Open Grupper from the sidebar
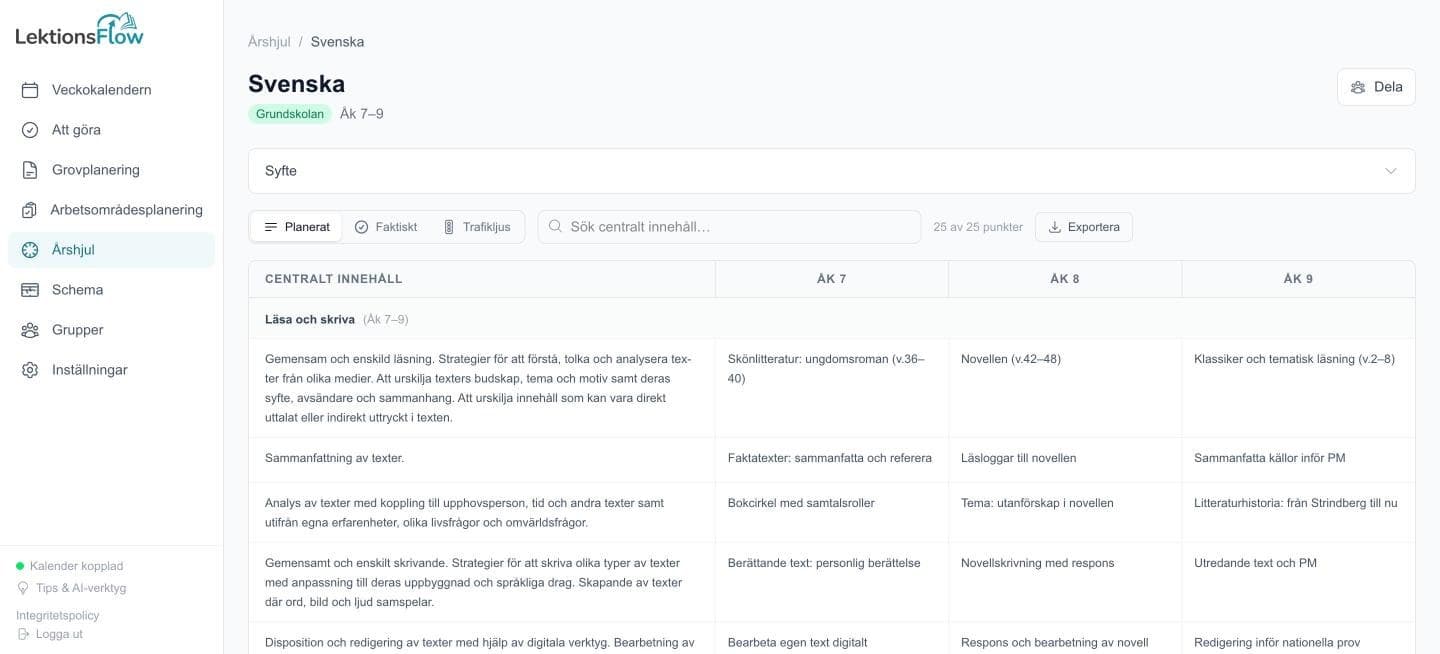Screen dimensions: 1440x654 click(x=111, y=330)
